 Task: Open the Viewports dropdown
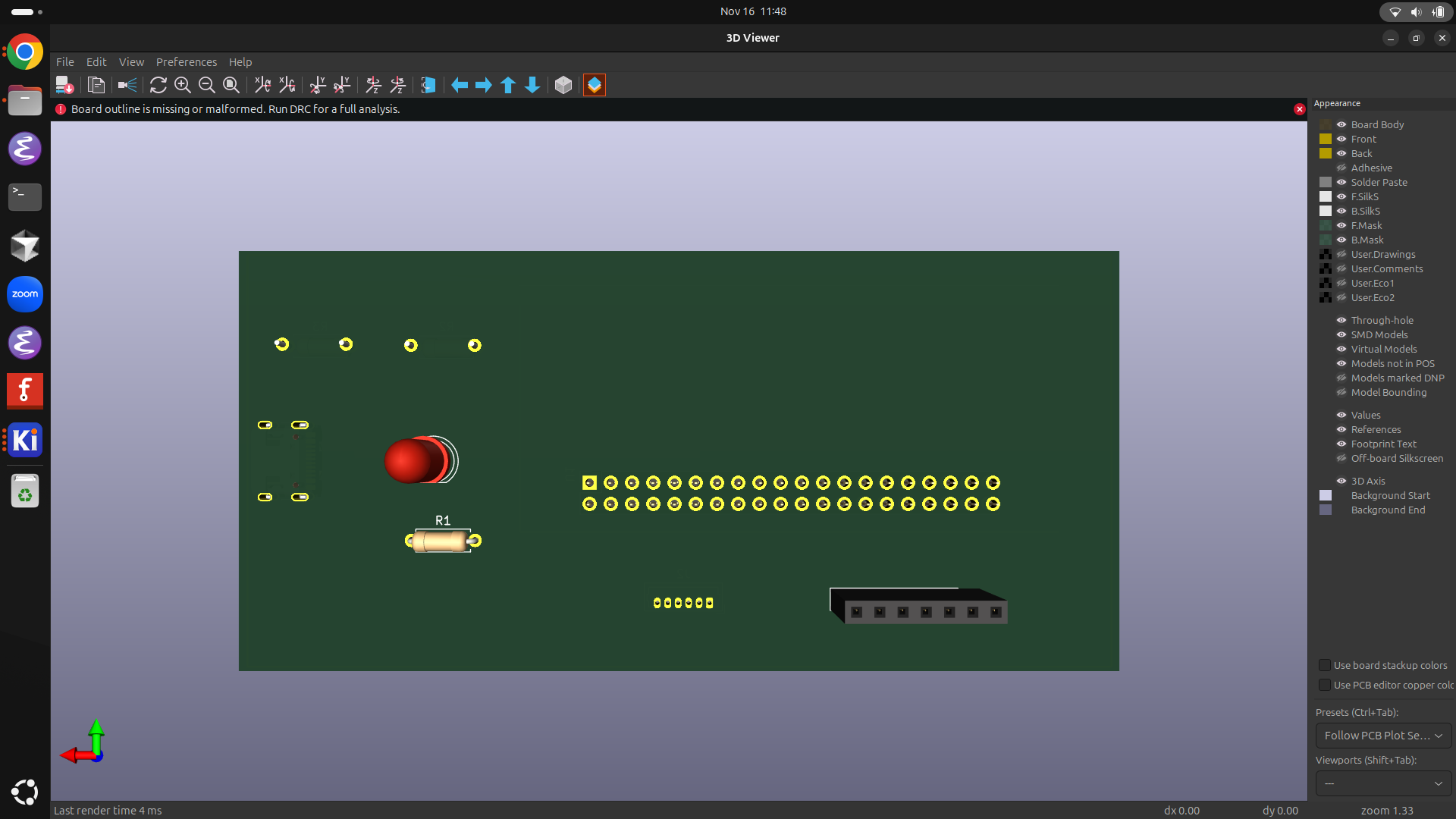pos(1383,783)
